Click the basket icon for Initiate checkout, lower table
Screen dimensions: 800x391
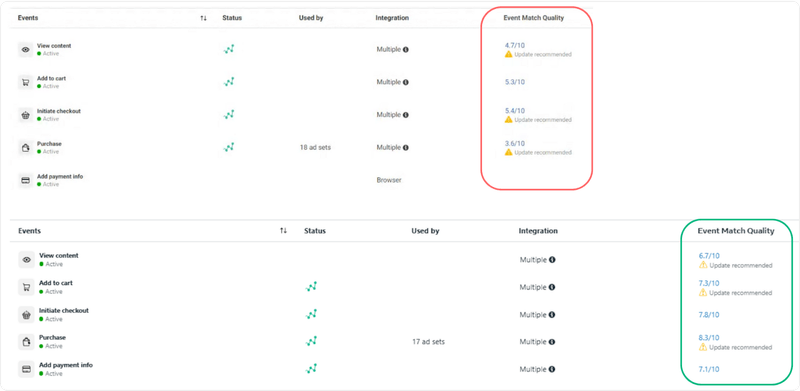click(x=27, y=314)
